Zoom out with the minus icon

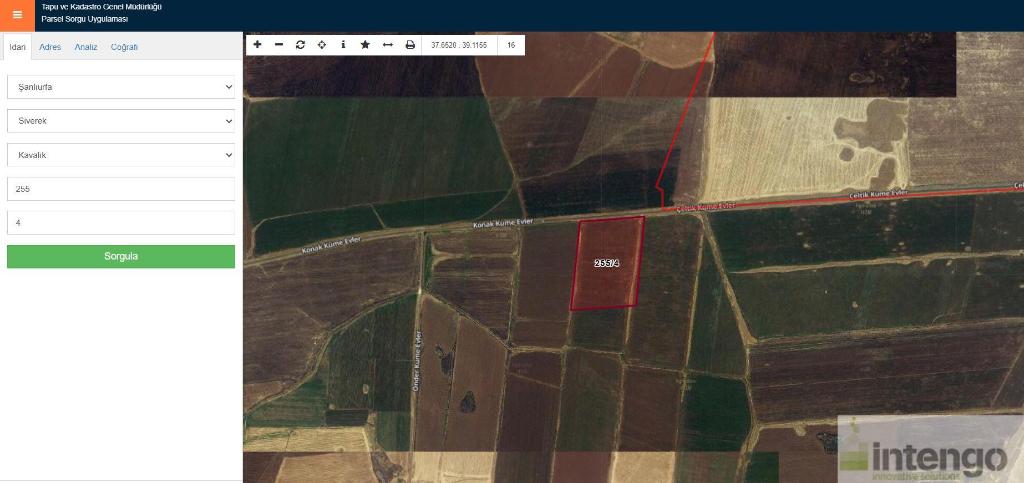point(279,45)
